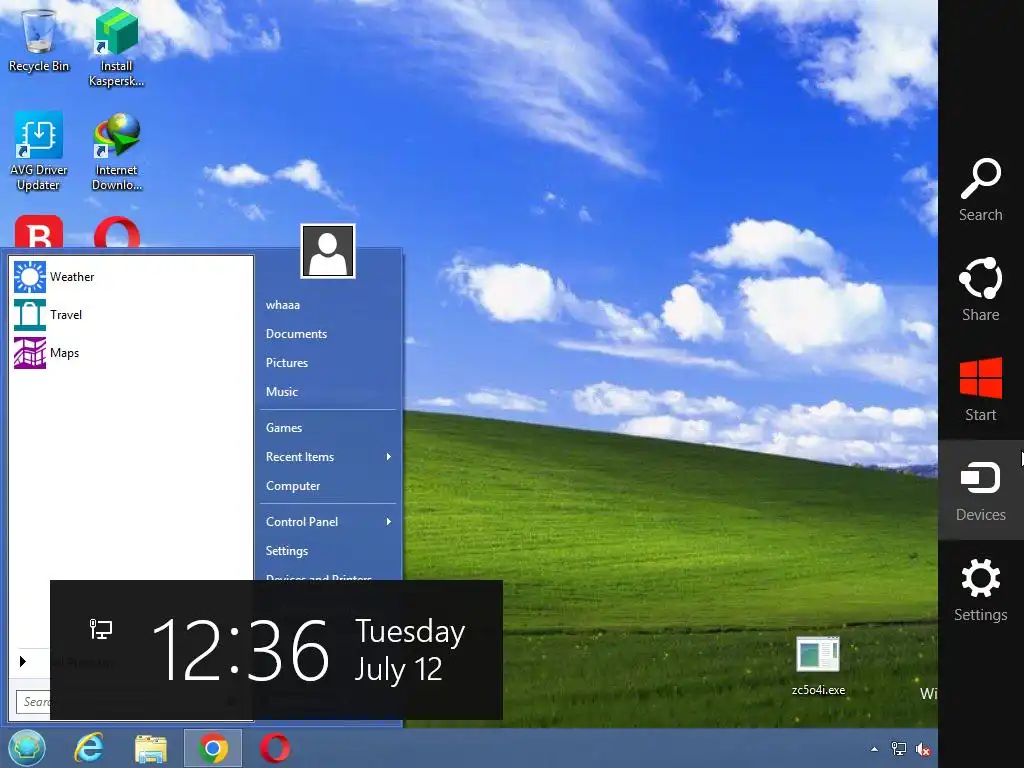Show hidden tray icons arrow
This screenshot has width=1024, height=768.
(874, 749)
